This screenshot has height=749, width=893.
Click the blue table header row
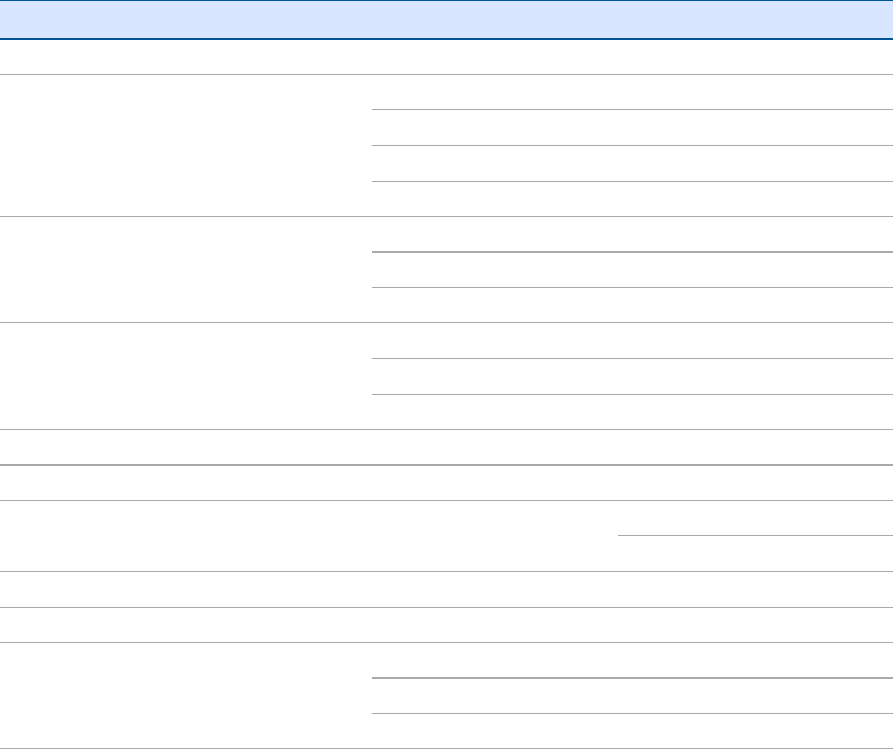click(x=446, y=20)
